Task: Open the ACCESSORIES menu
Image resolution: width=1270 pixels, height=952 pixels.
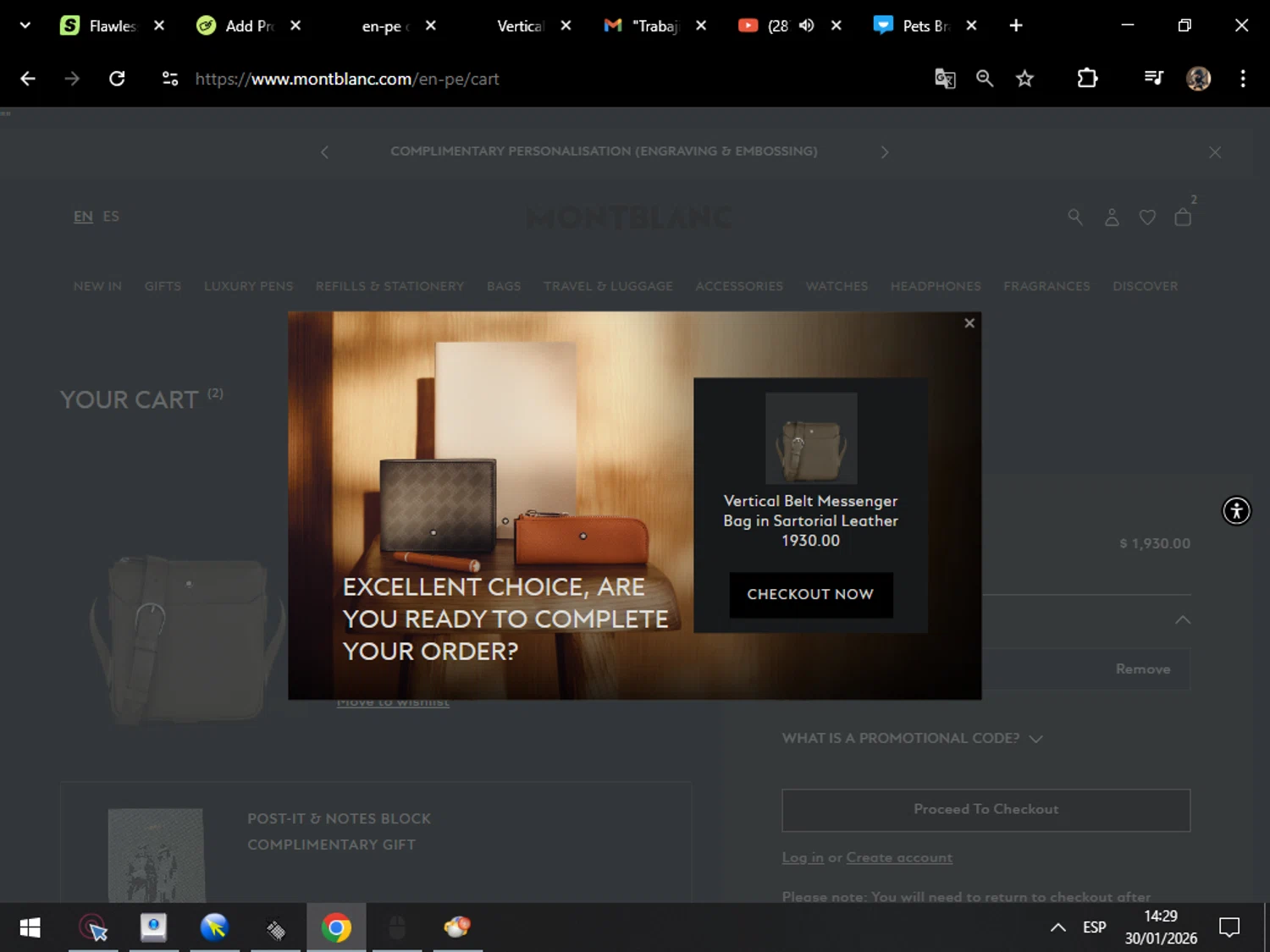Action: point(739,286)
